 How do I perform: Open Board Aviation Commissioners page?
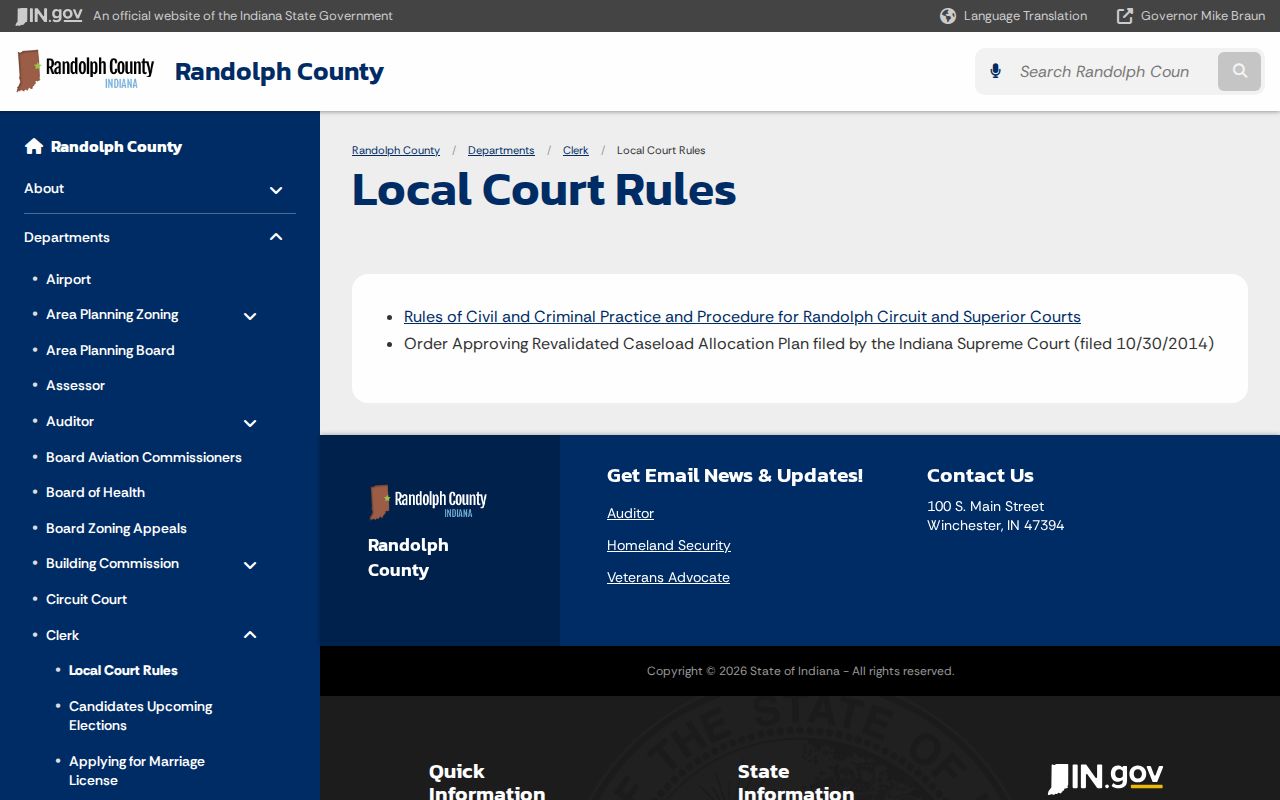tap(144, 457)
